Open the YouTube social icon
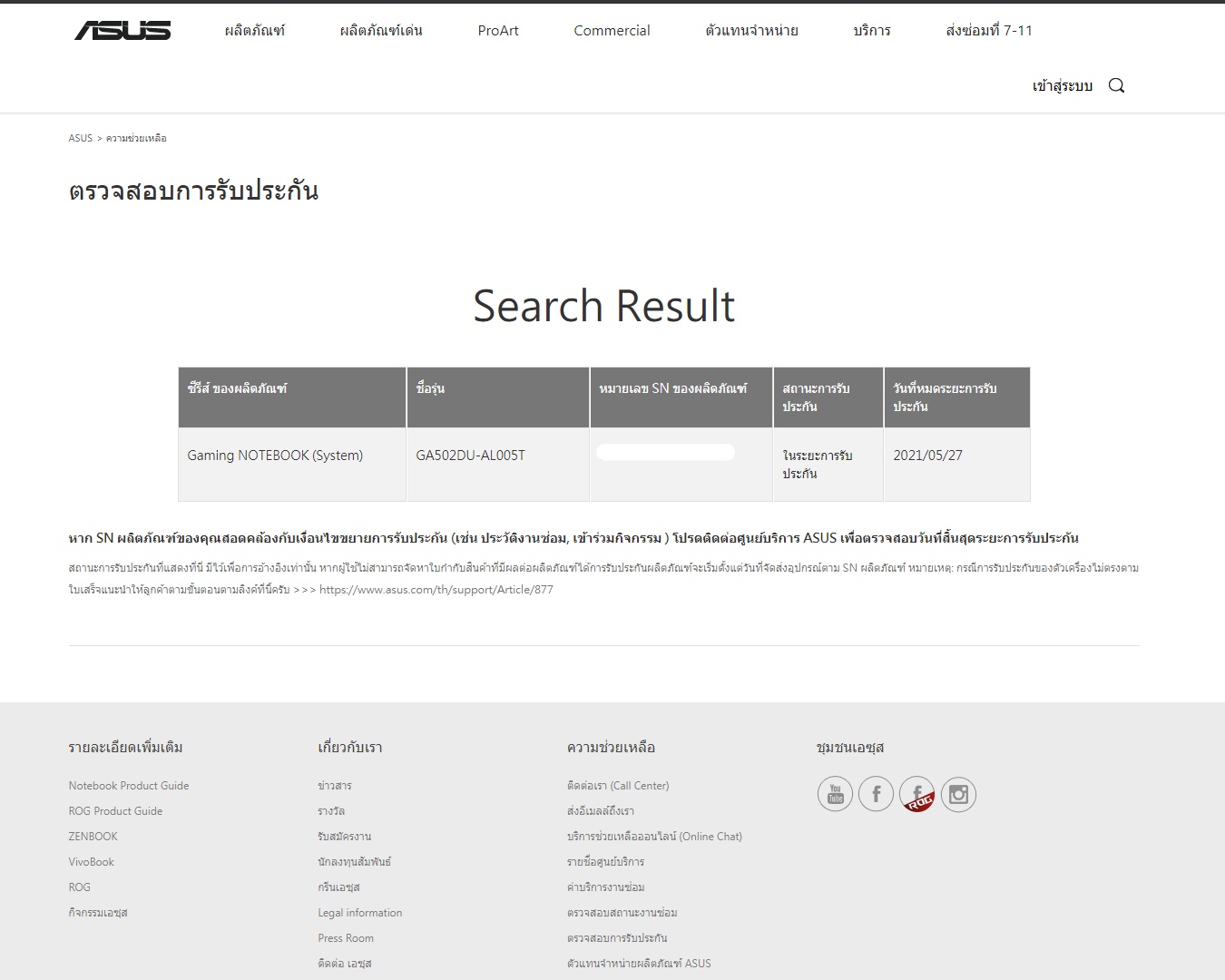Viewport: 1225px width, 980px height. 835,795
